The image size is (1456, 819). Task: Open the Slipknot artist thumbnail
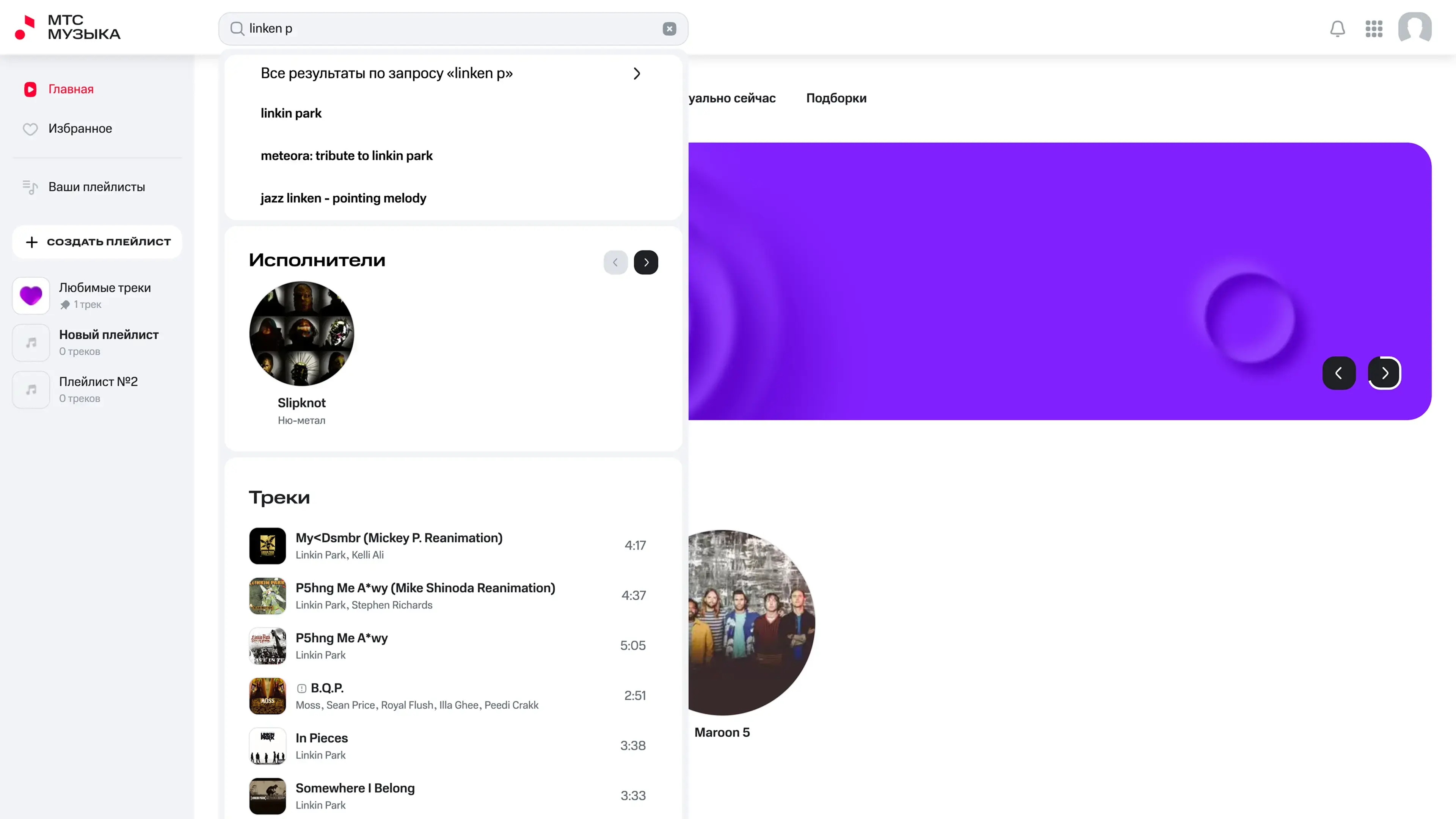click(301, 334)
